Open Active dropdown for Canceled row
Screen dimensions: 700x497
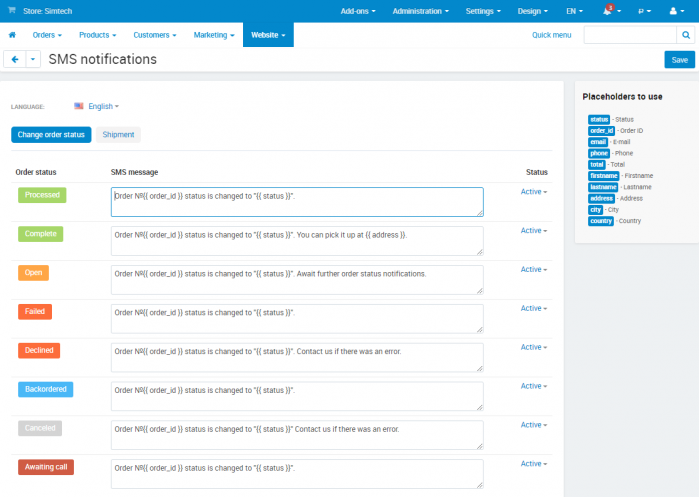533,425
